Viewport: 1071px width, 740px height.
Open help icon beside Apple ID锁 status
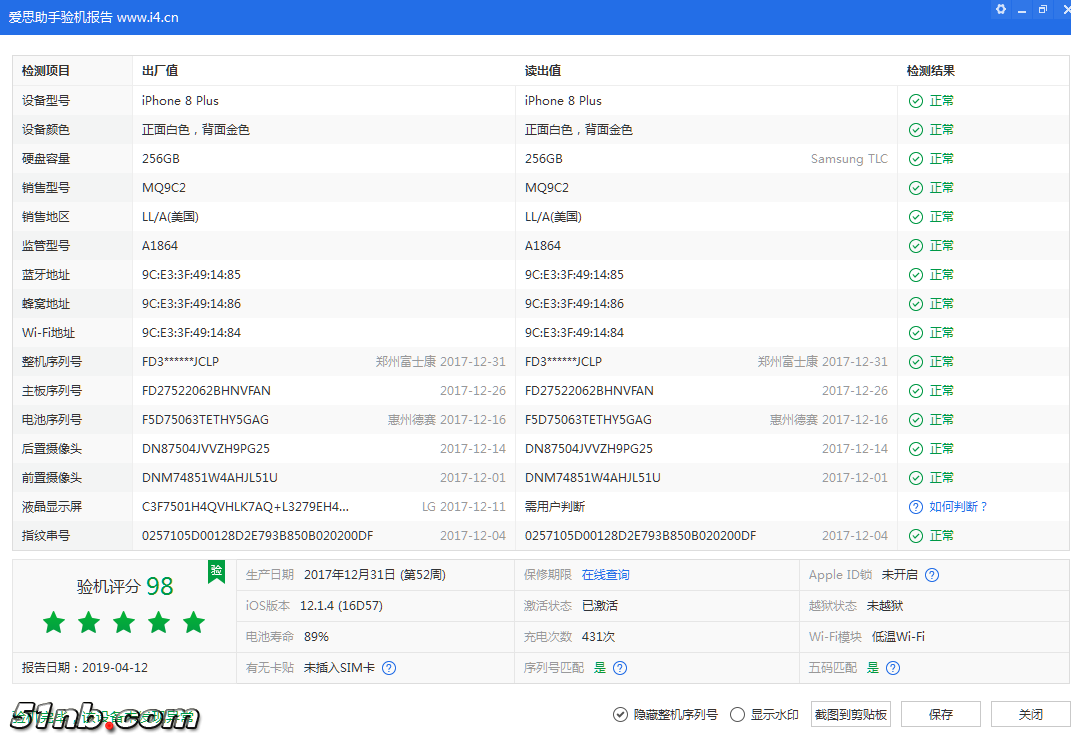[x=931, y=575]
